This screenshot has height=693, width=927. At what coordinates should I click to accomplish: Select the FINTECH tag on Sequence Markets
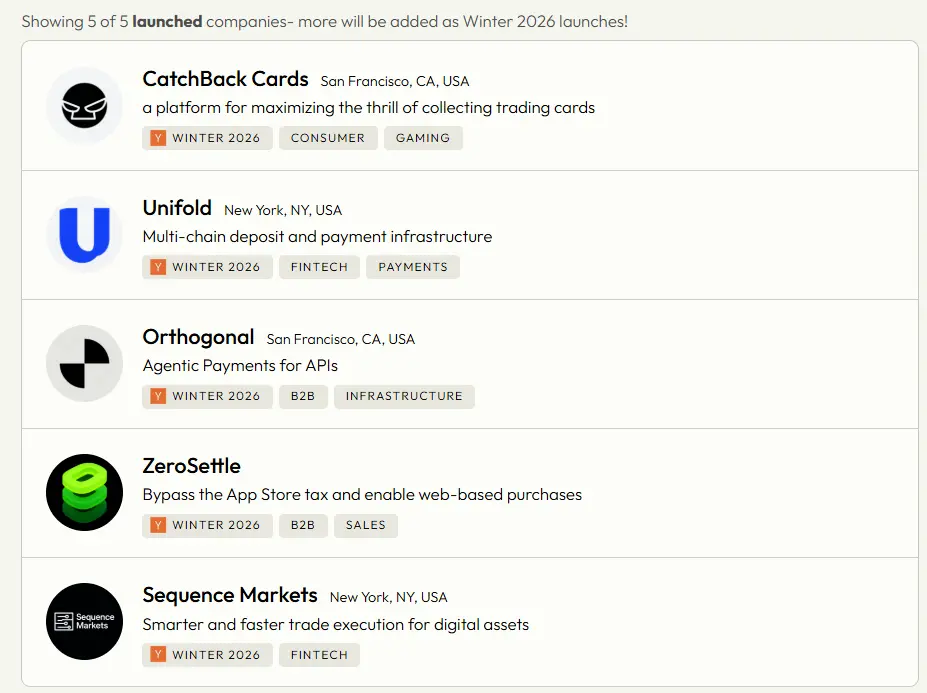319,655
